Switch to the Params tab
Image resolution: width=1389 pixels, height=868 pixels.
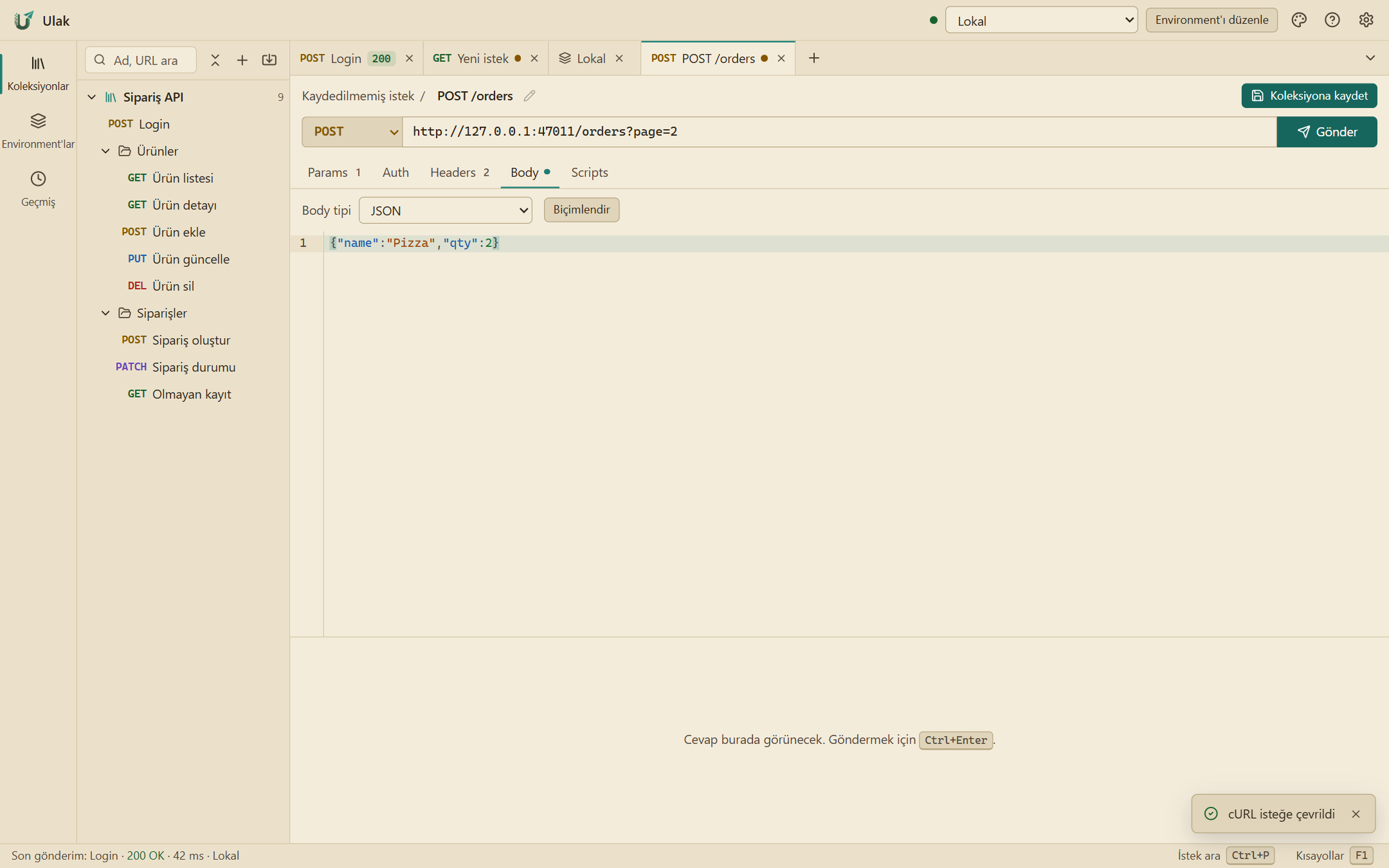click(334, 172)
